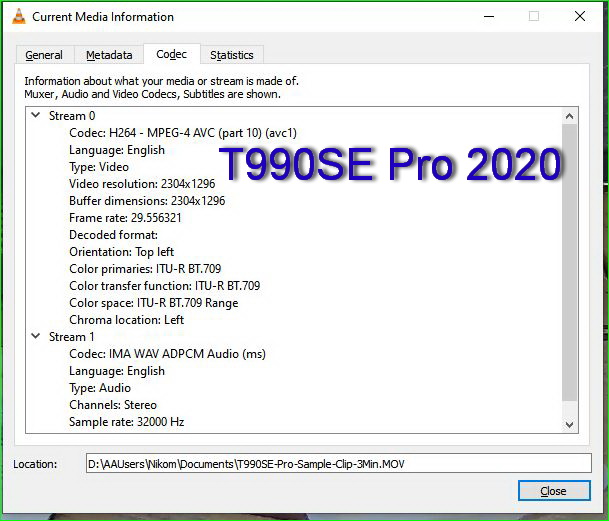
Task: Click the VLC cone icon in title bar
Action: 19,17
